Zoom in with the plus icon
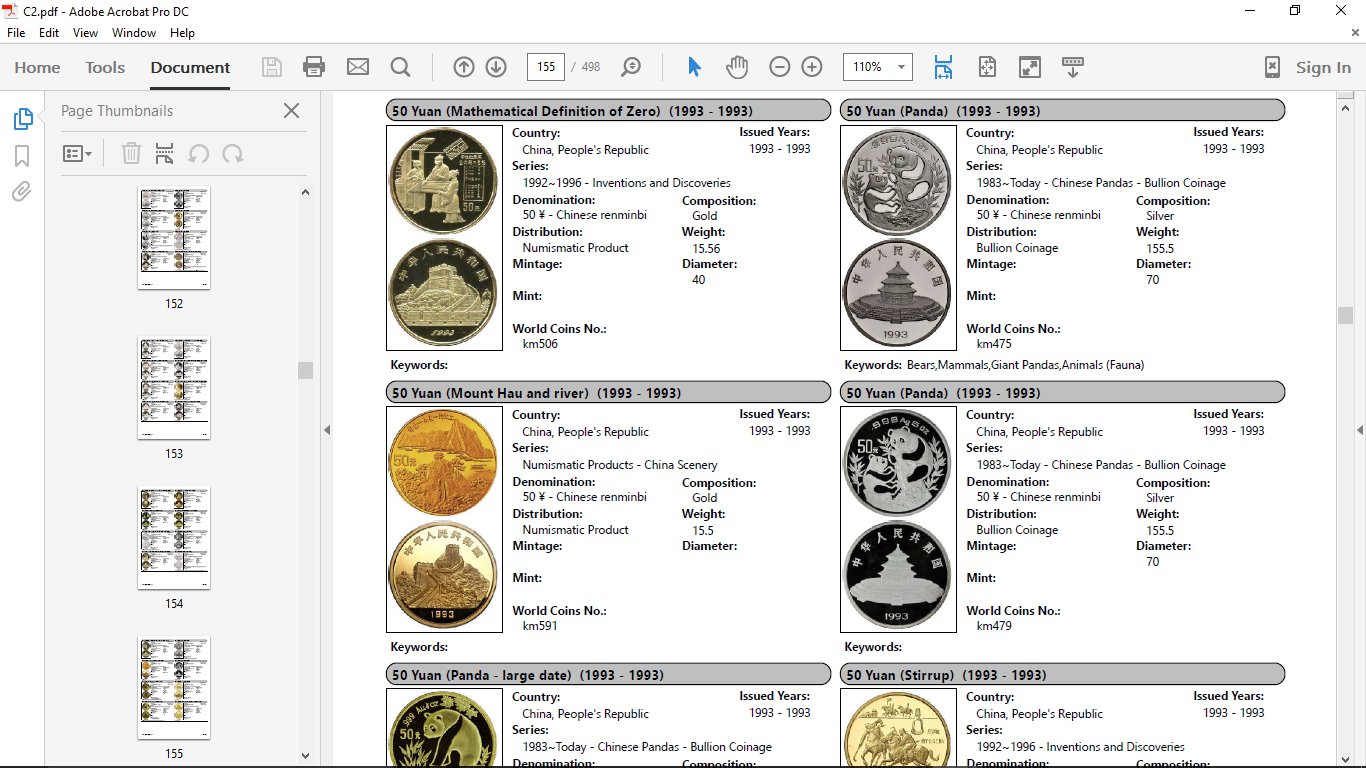The image size is (1366, 768). tap(811, 66)
